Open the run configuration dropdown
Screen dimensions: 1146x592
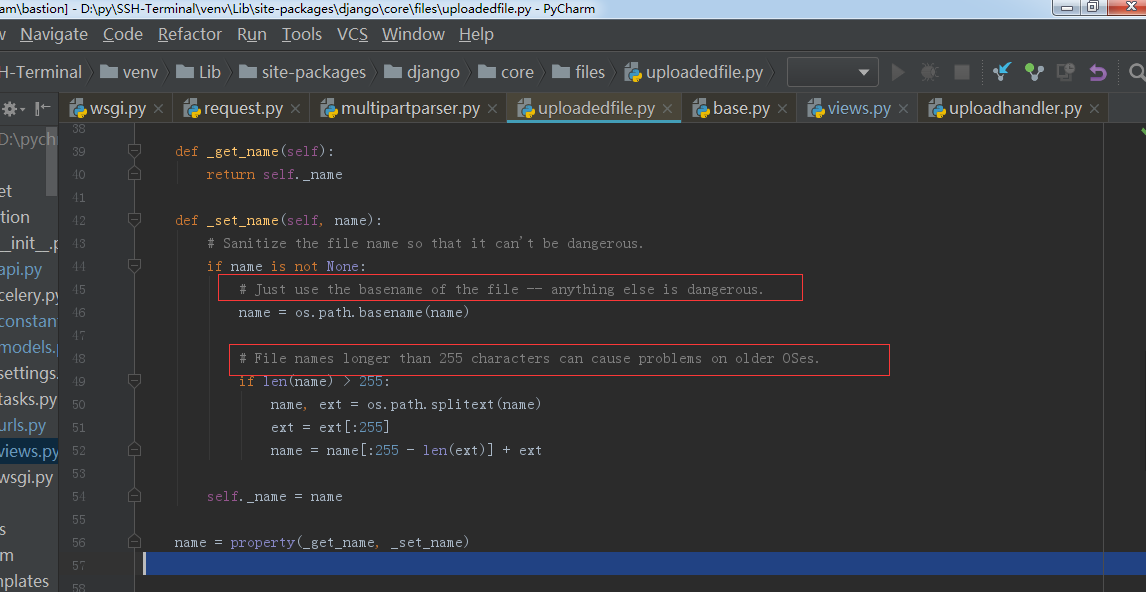coord(832,72)
